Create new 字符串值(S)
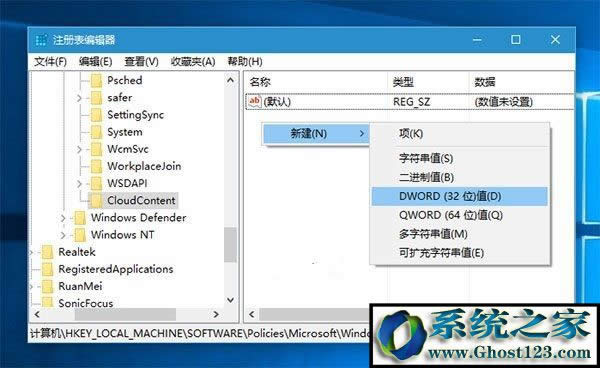This screenshot has width=600, height=368. 460,158
